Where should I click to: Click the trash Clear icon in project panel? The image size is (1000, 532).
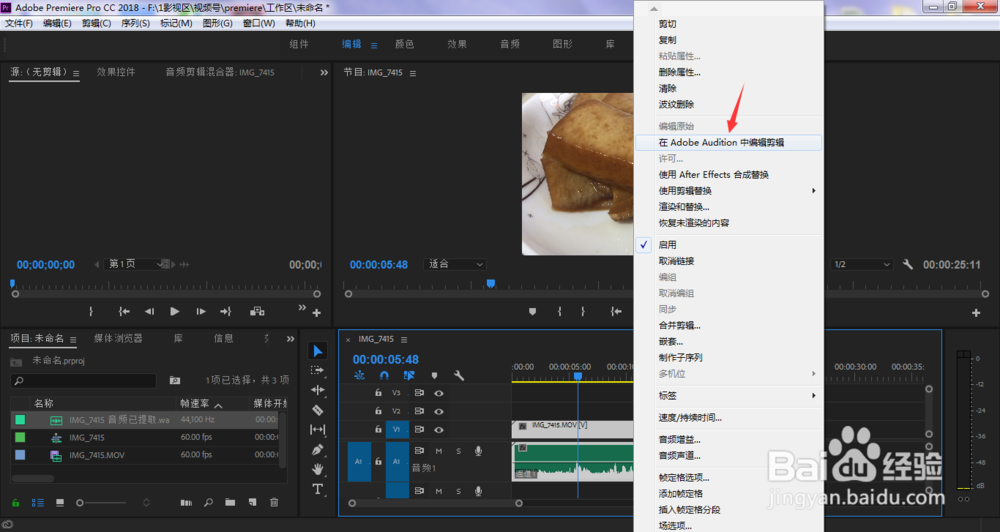[274, 503]
